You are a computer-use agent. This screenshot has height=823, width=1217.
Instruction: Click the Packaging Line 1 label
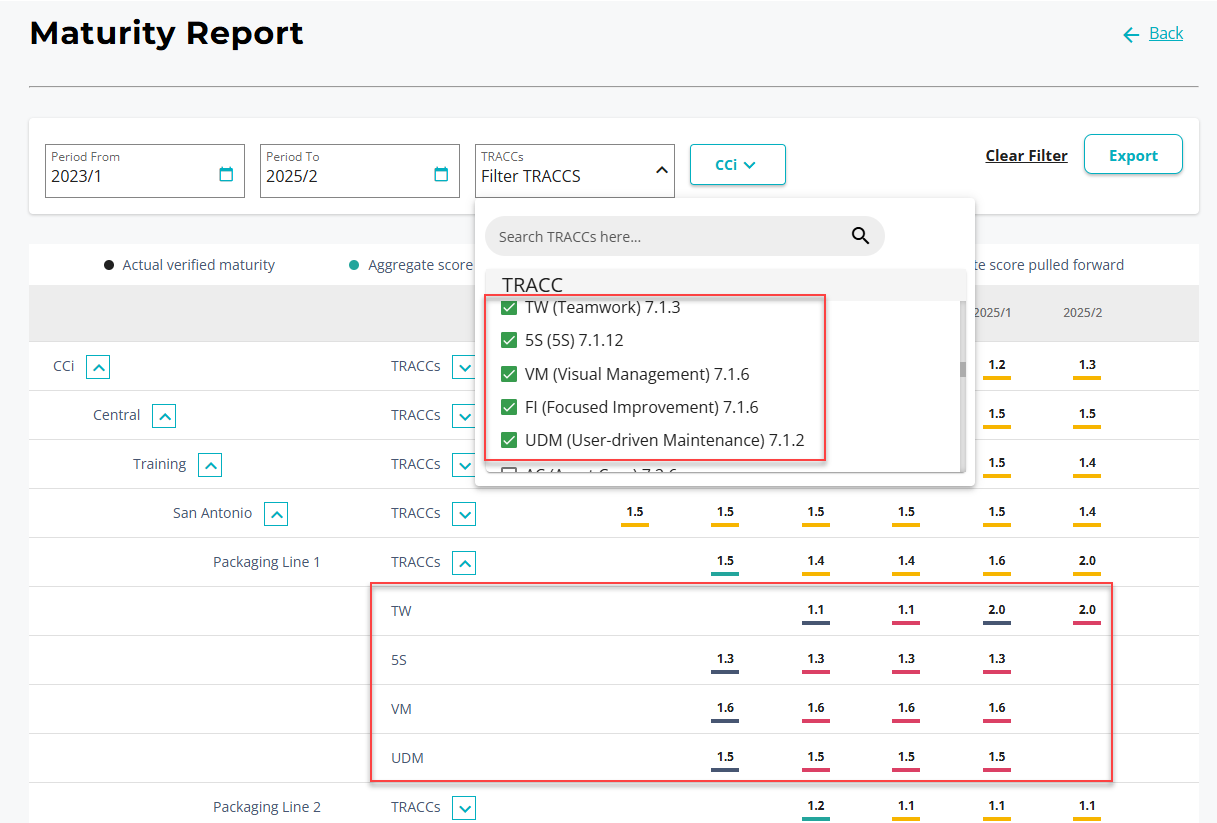[267, 562]
